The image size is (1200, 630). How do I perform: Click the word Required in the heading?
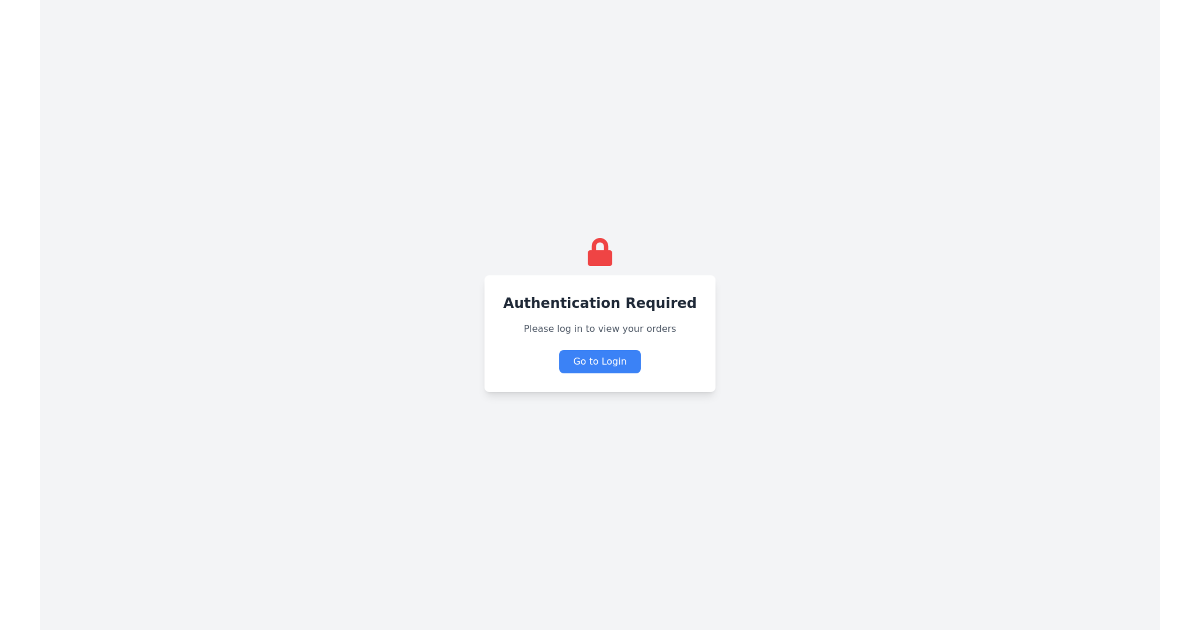(x=661, y=303)
